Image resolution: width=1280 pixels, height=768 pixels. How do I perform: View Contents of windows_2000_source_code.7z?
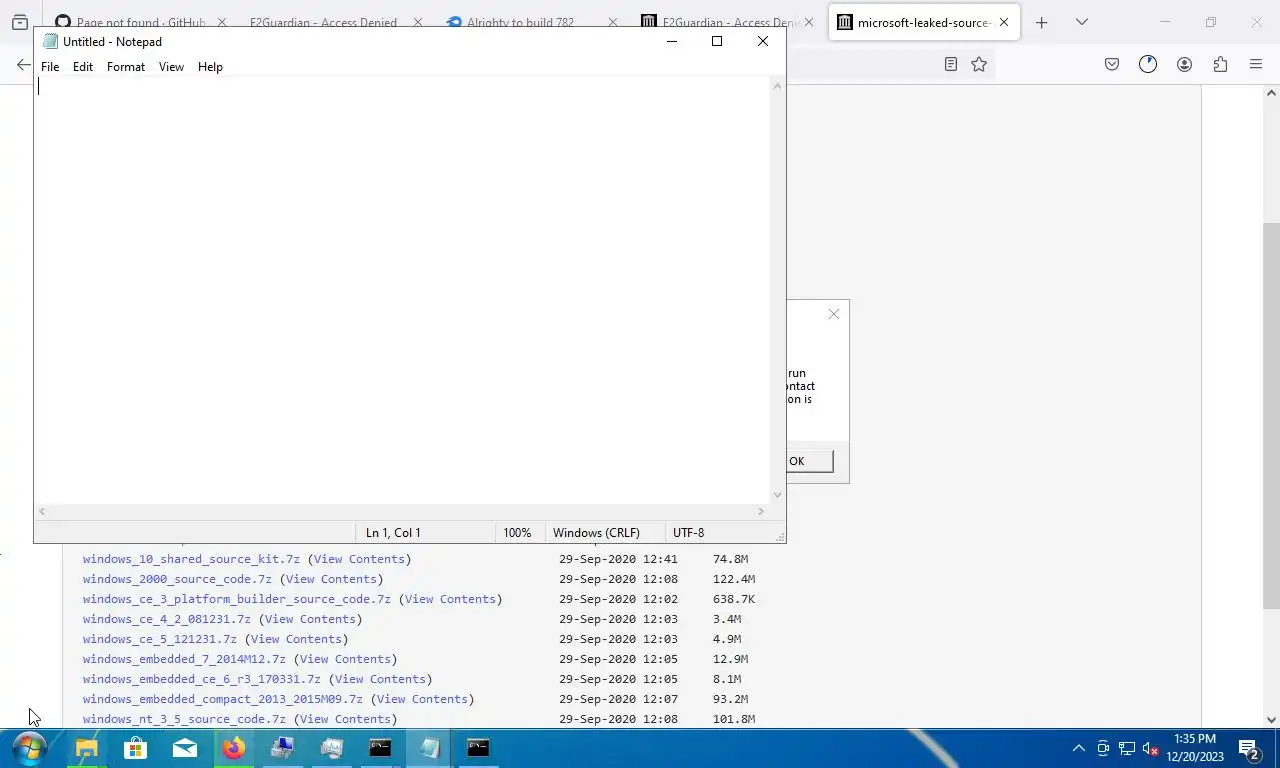[x=331, y=579]
